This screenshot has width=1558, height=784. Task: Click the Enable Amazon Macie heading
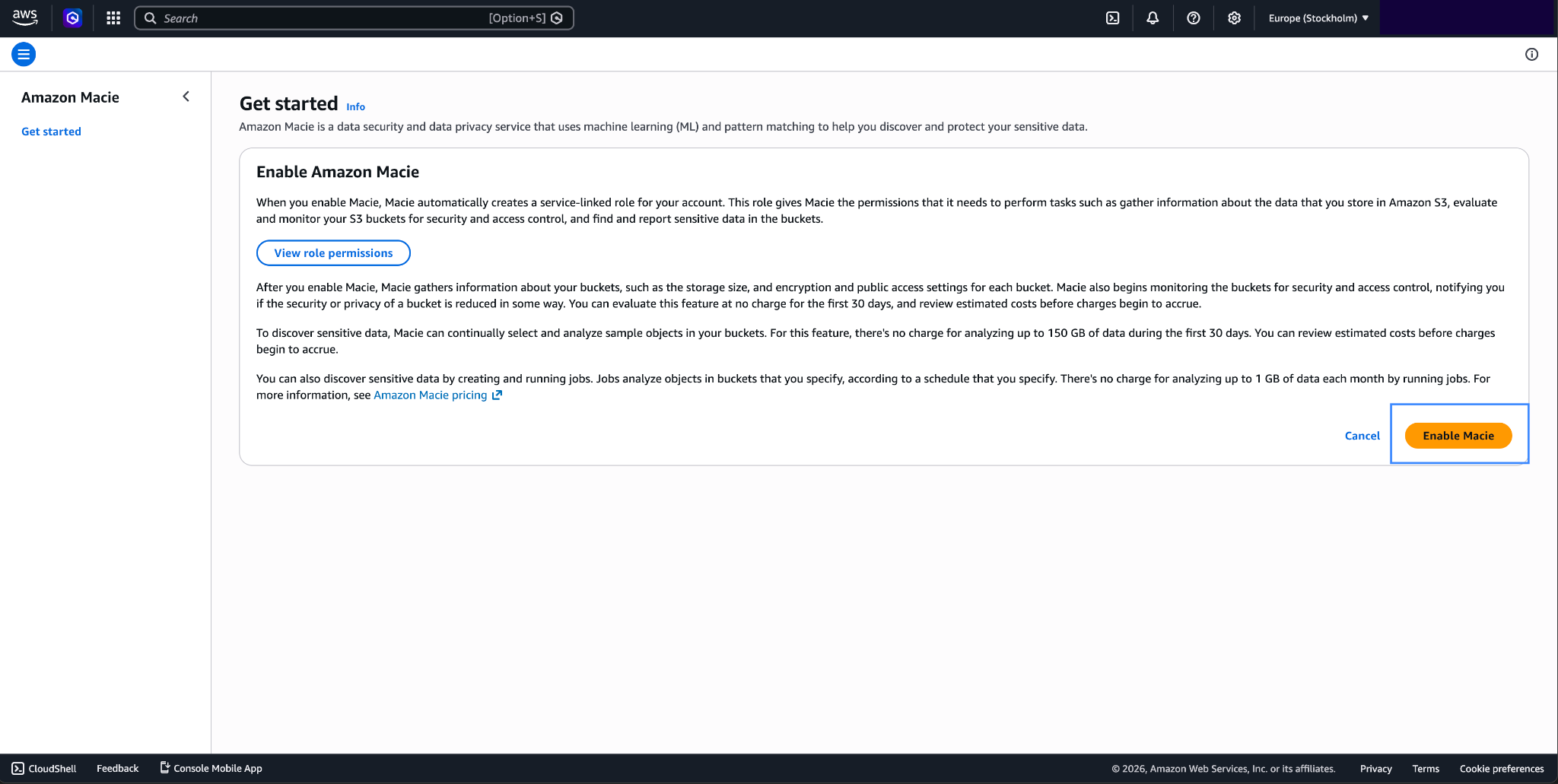338,172
